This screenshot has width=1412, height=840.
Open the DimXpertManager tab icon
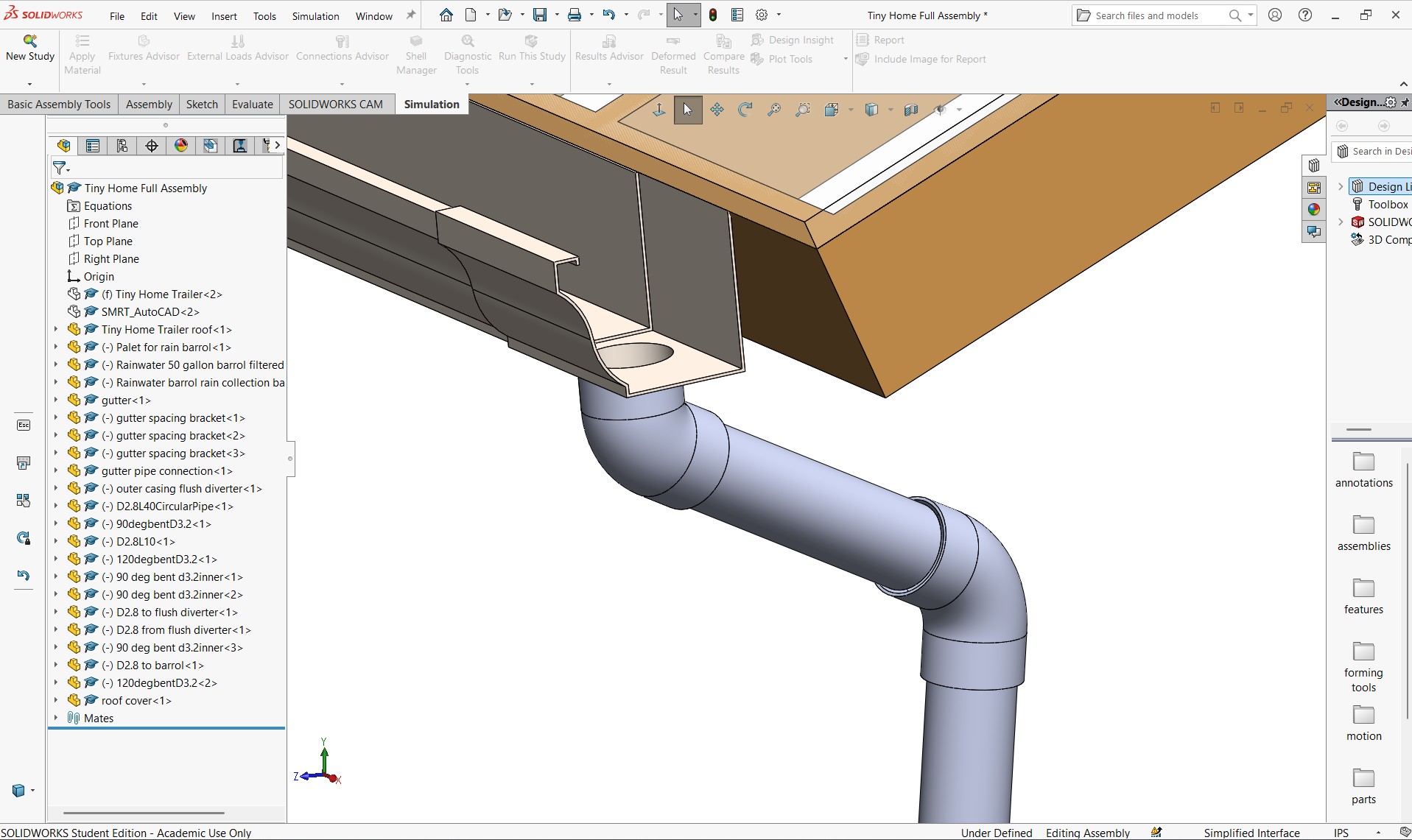click(152, 146)
